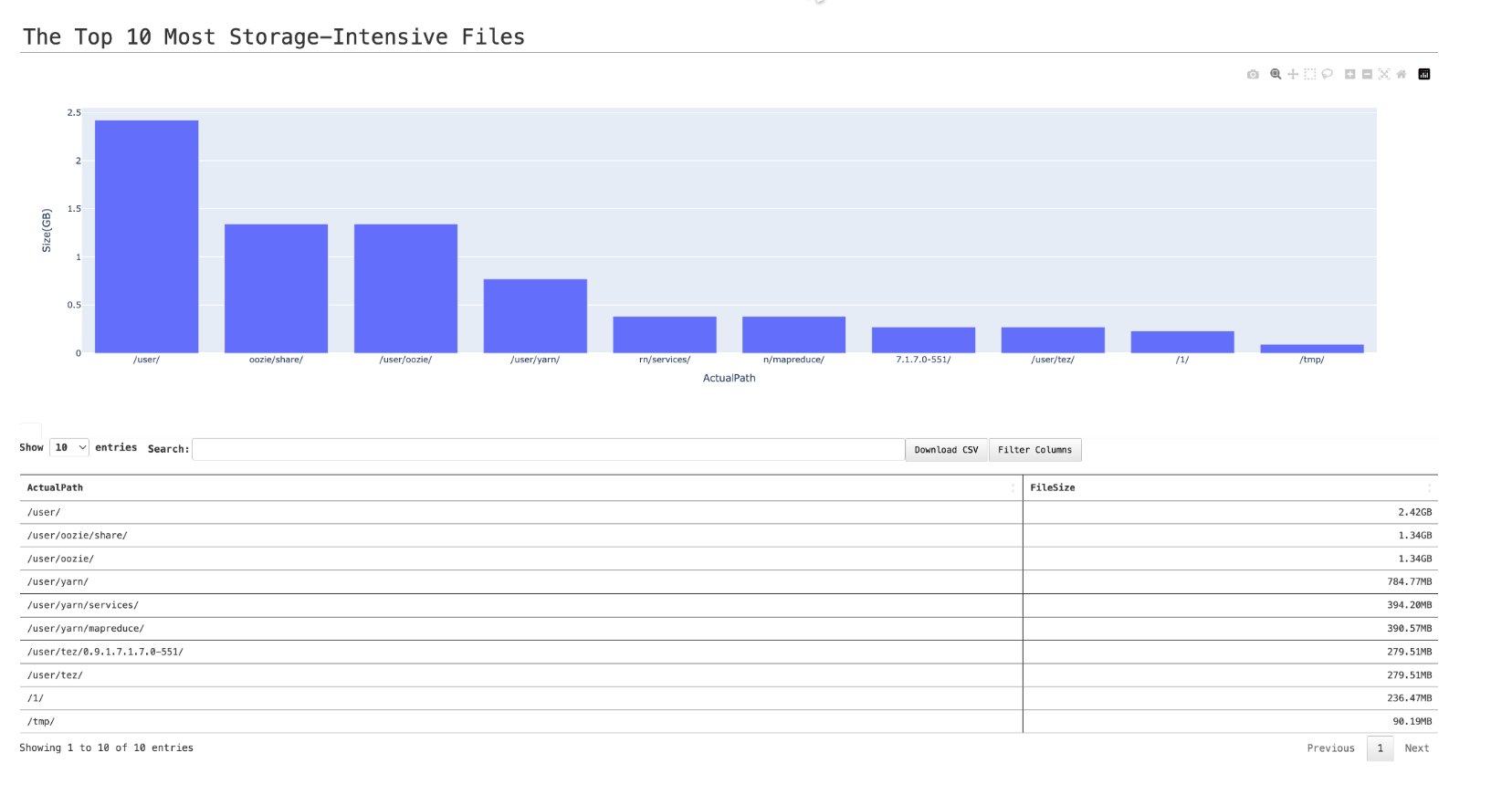1512x805 pixels.
Task: Sort table by FileSize column header
Action: coord(1230,487)
